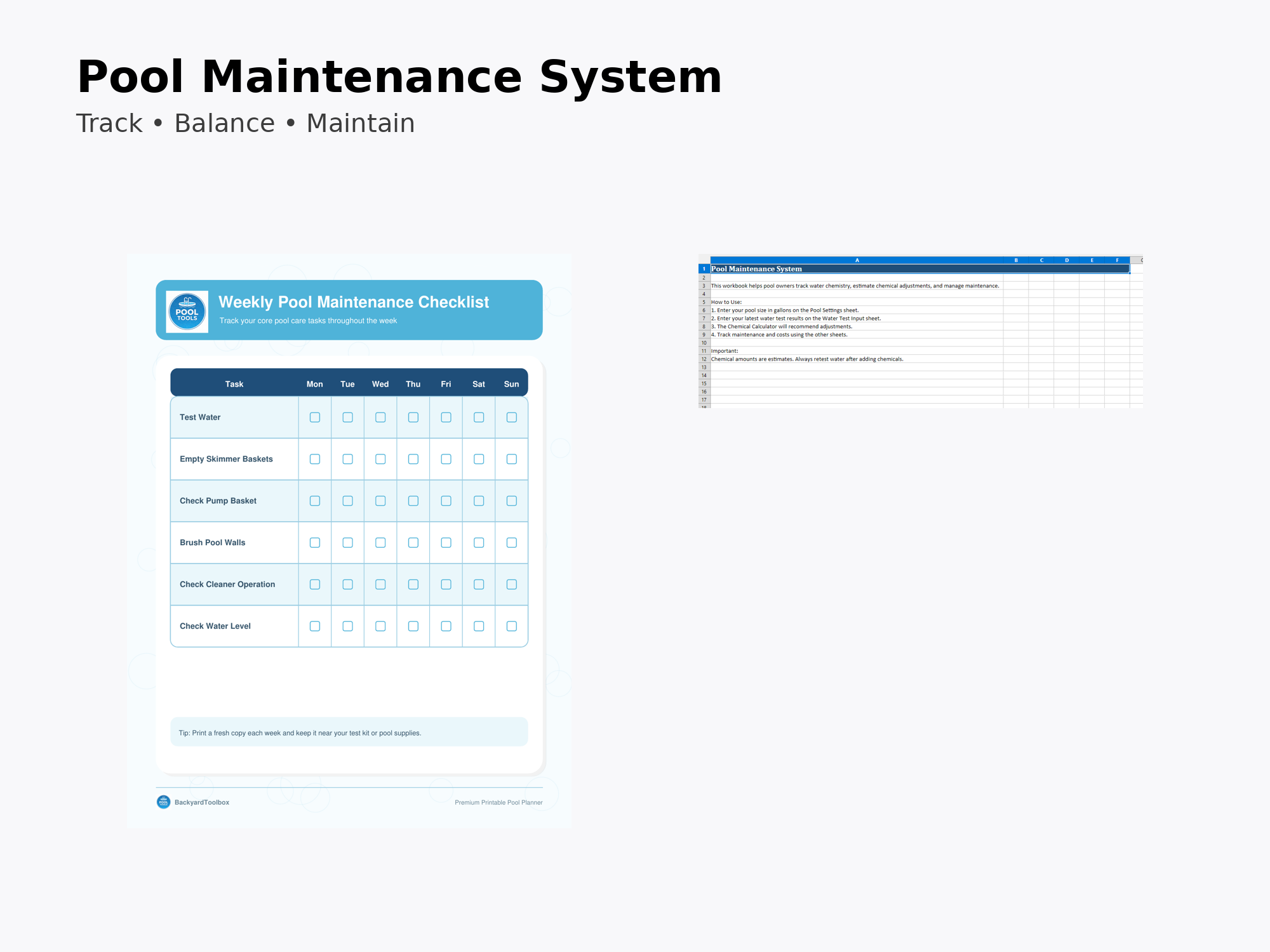Click the 'Track • Balance • Maintain' tagline
This screenshot has height=952, width=1270.
click(x=246, y=123)
